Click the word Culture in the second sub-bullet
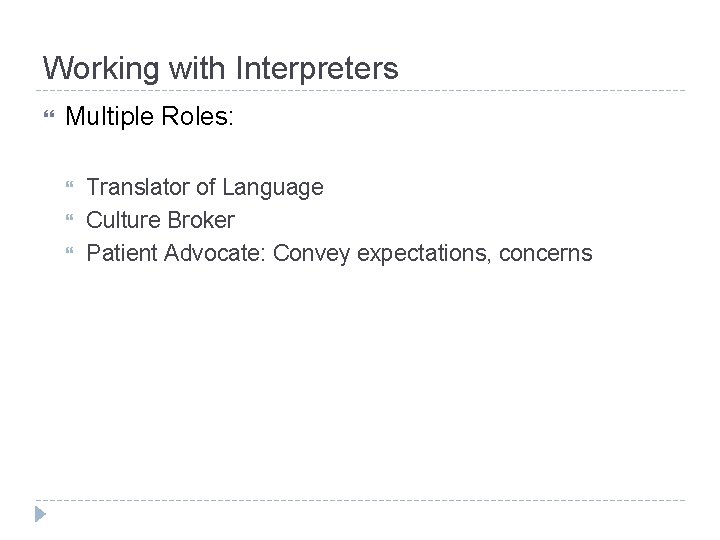 [122, 220]
